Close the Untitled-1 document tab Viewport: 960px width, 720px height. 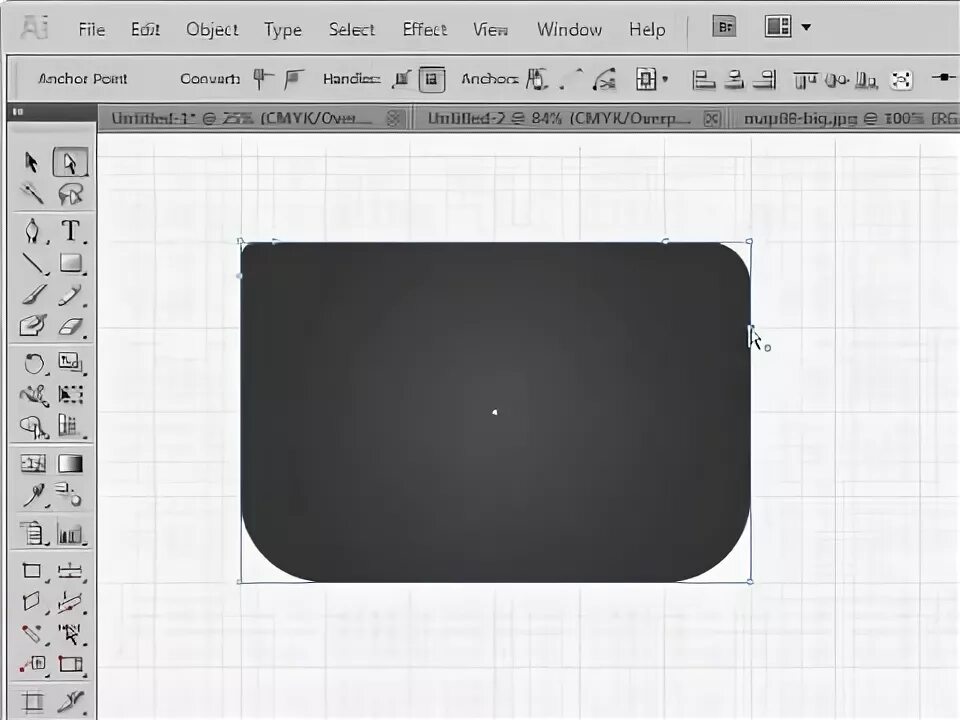[x=395, y=118]
